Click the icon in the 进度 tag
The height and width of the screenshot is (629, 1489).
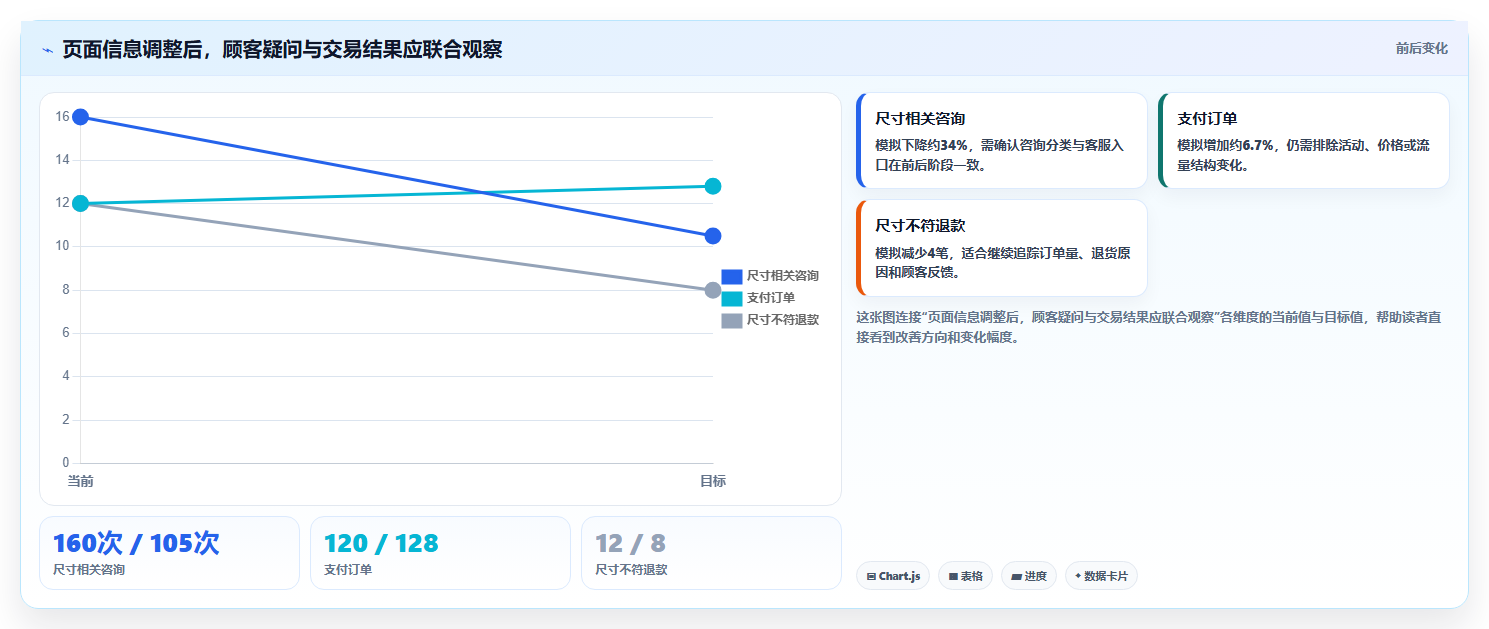[1016, 577]
